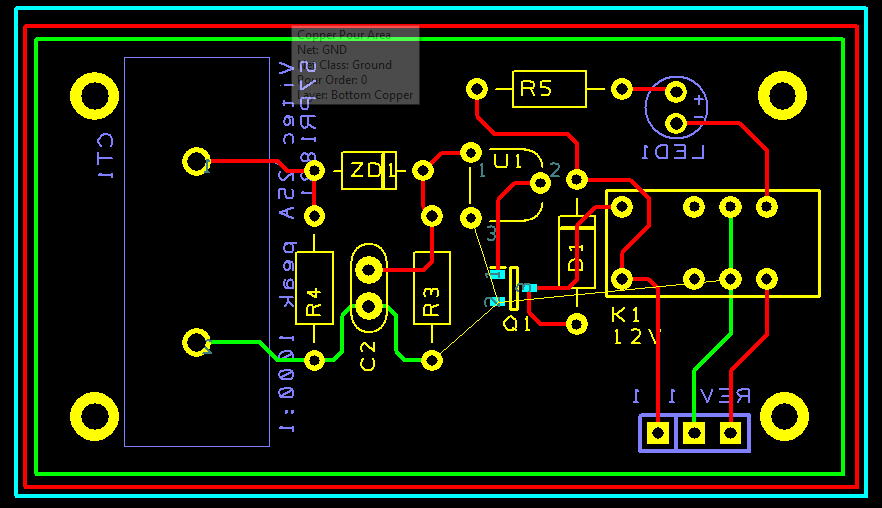Select R3's top pad

(431, 216)
